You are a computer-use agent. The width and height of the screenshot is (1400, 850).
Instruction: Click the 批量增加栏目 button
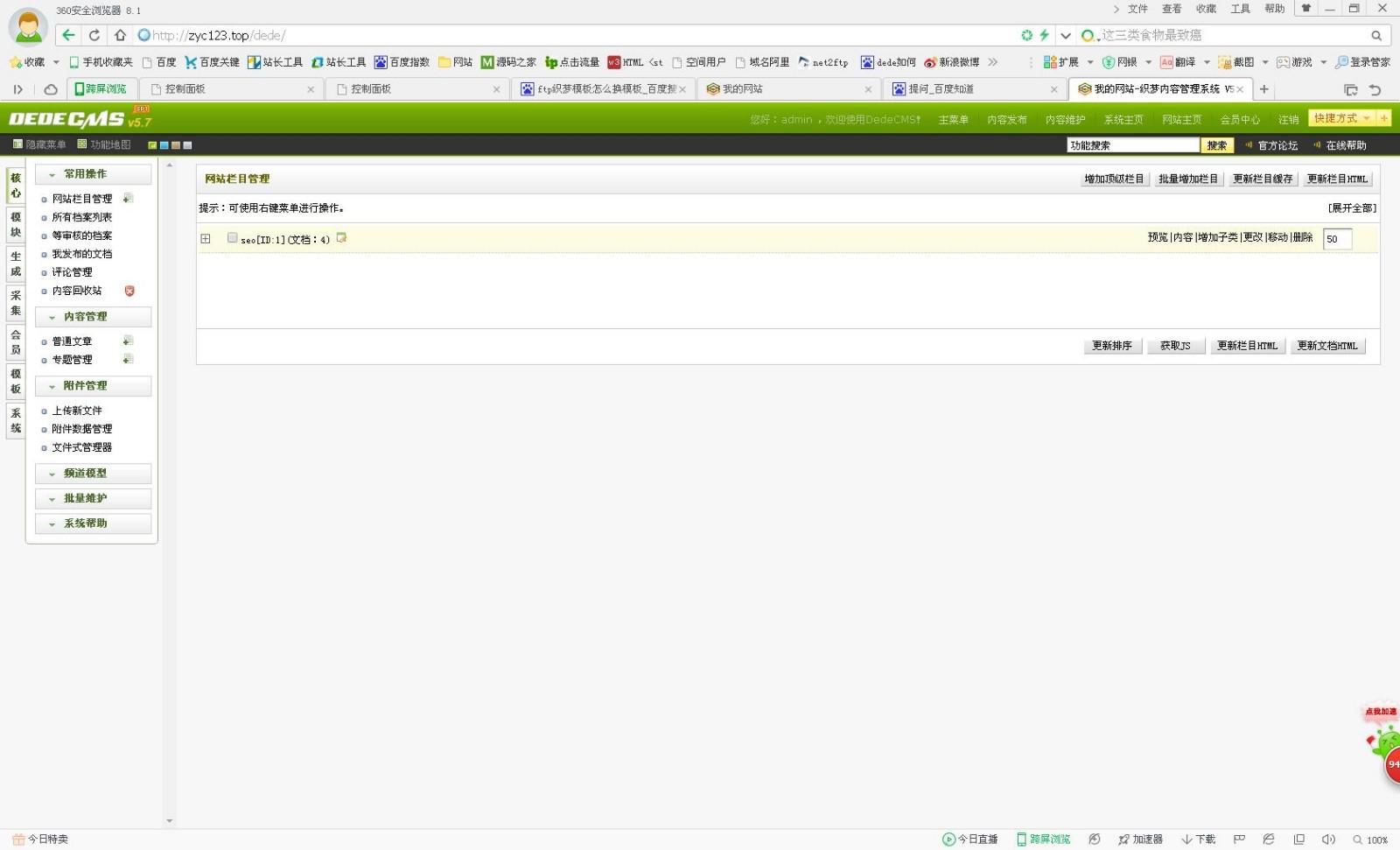coord(1188,179)
